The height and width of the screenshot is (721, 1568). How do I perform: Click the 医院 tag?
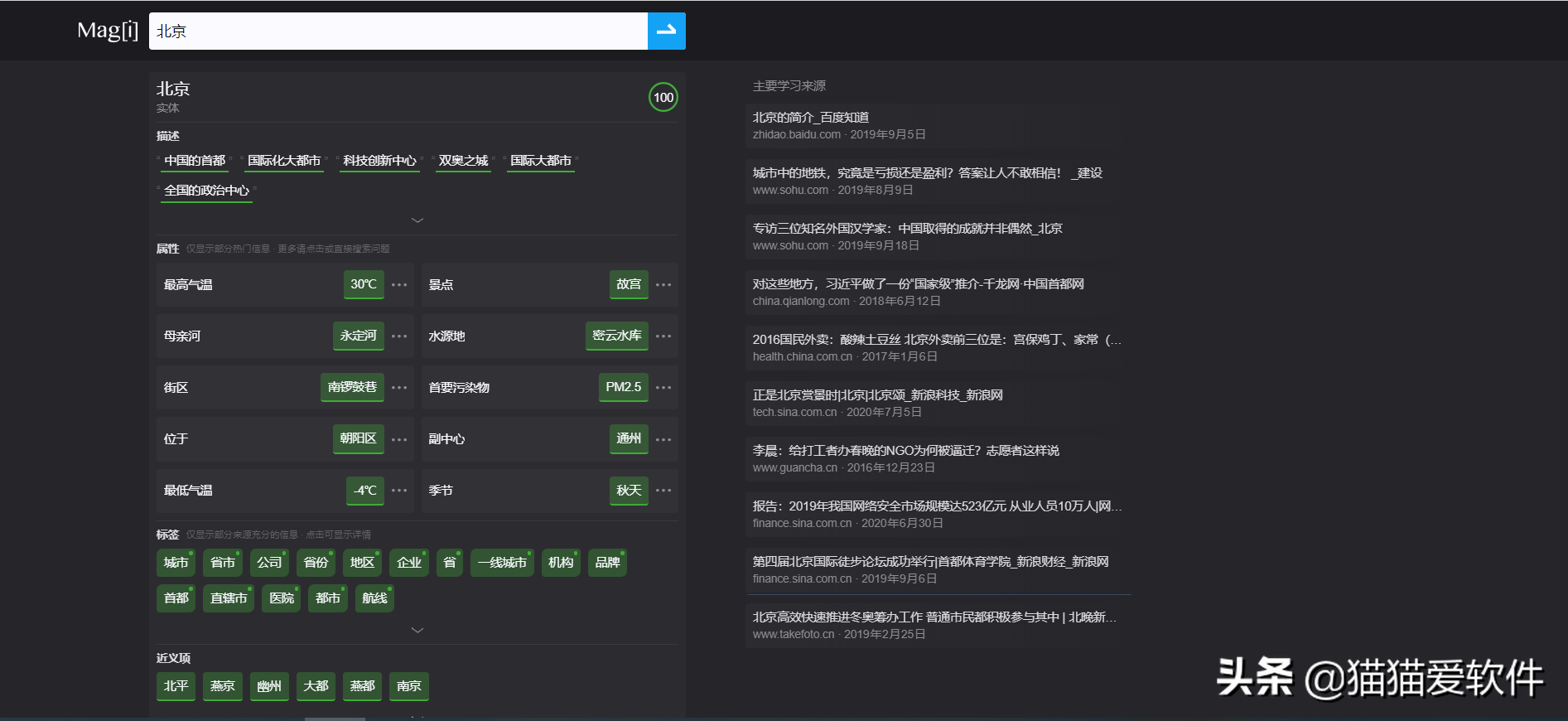coord(282,598)
